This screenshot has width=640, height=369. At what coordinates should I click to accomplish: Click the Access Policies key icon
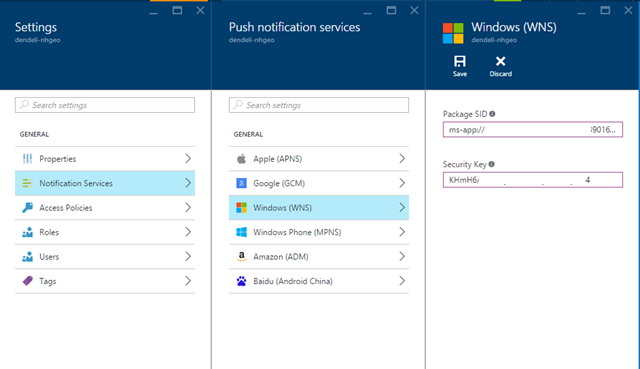[27, 208]
